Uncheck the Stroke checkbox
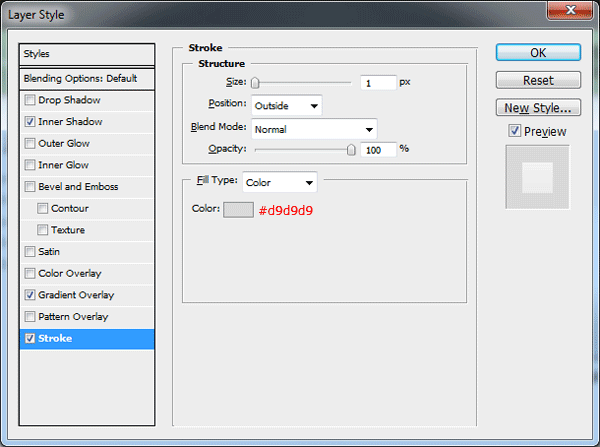Image resolution: width=600 pixels, height=447 pixels. (29, 339)
